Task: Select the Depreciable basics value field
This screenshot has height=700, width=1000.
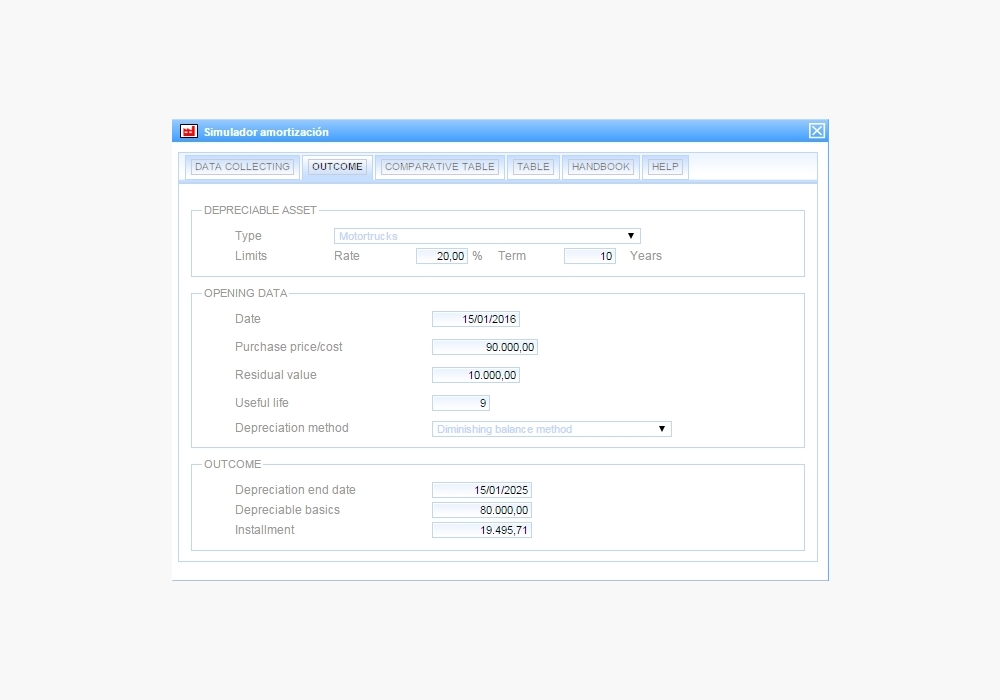Action: pyautogui.click(x=482, y=510)
